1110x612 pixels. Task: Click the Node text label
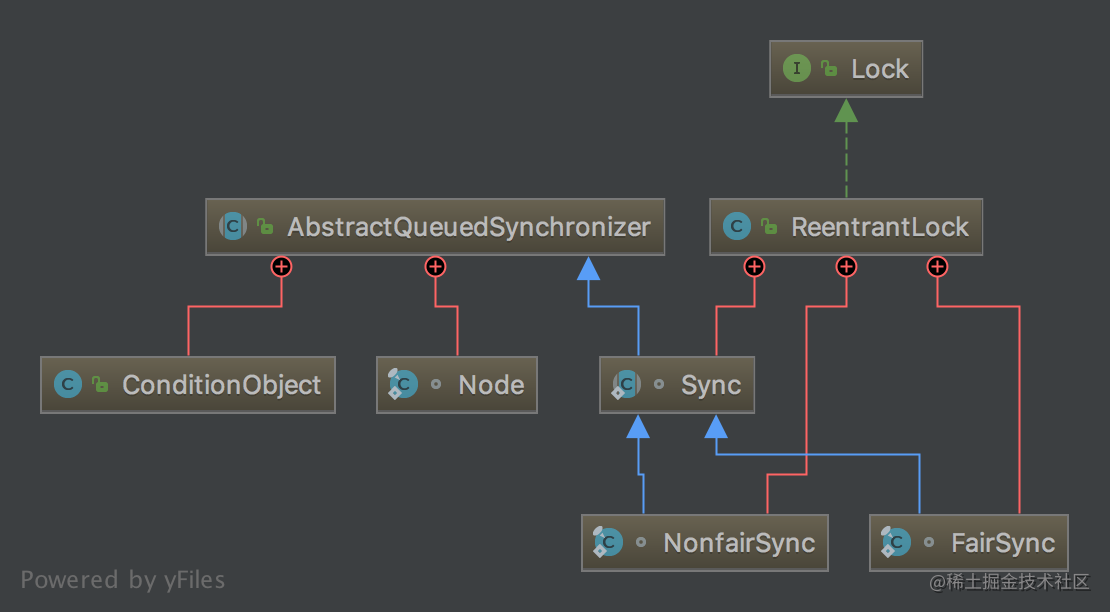491,385
